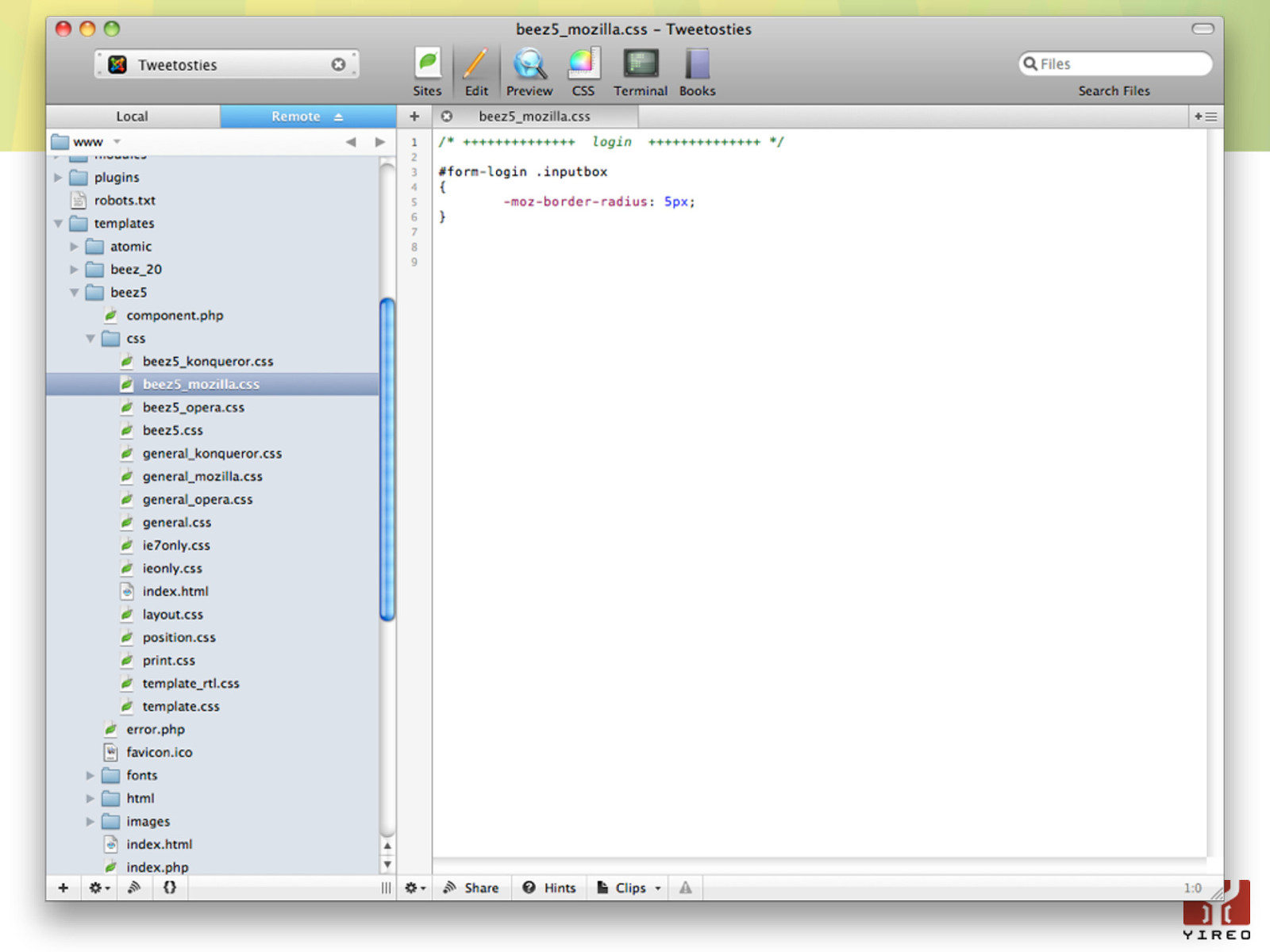Expand the beez_20 folder
The width and height of the screenshot is (1270, 952).
tap(74, 270)
